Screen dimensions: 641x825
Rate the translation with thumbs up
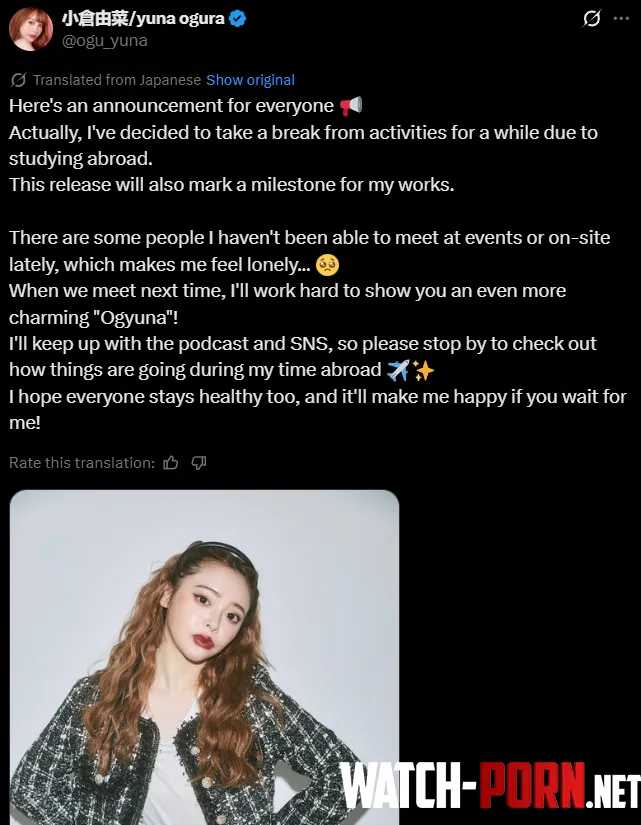[171, 463]
